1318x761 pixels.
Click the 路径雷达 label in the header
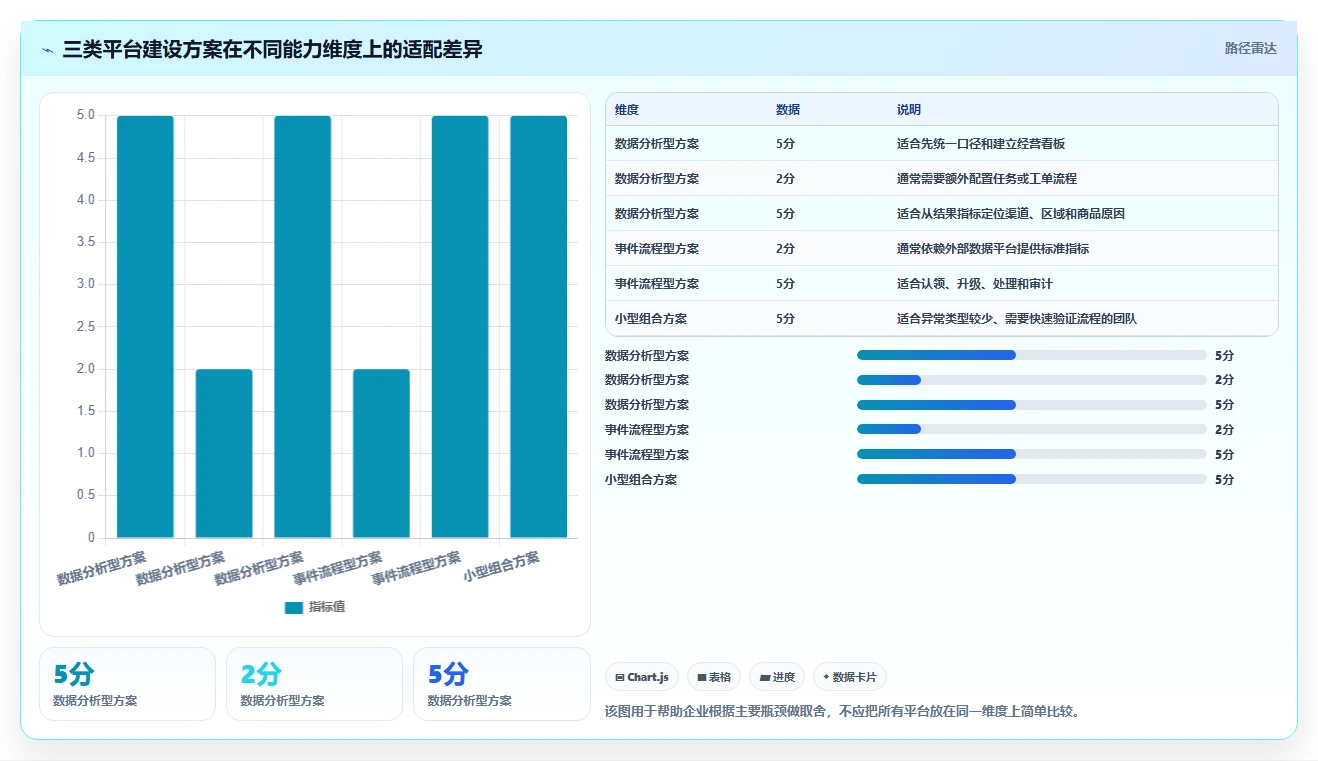[1251, 48]
